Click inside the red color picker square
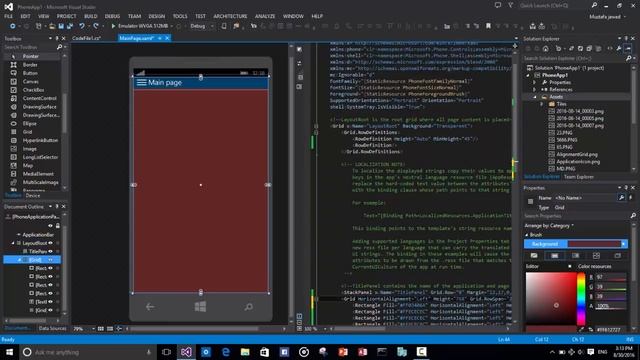The width and height of the screenshot is (640, 360). 551,298
